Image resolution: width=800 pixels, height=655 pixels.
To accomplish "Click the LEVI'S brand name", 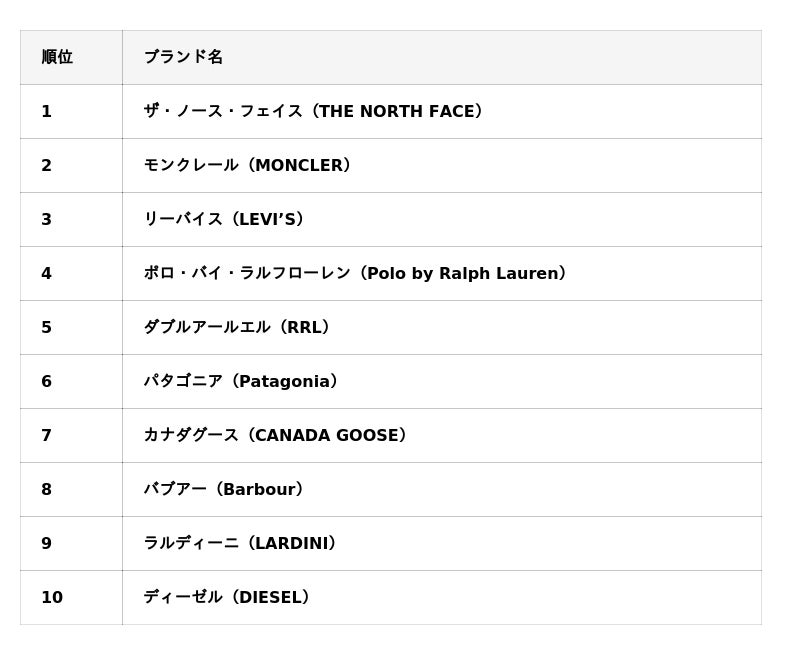I will pyautogui.click(x=224, y=219).
